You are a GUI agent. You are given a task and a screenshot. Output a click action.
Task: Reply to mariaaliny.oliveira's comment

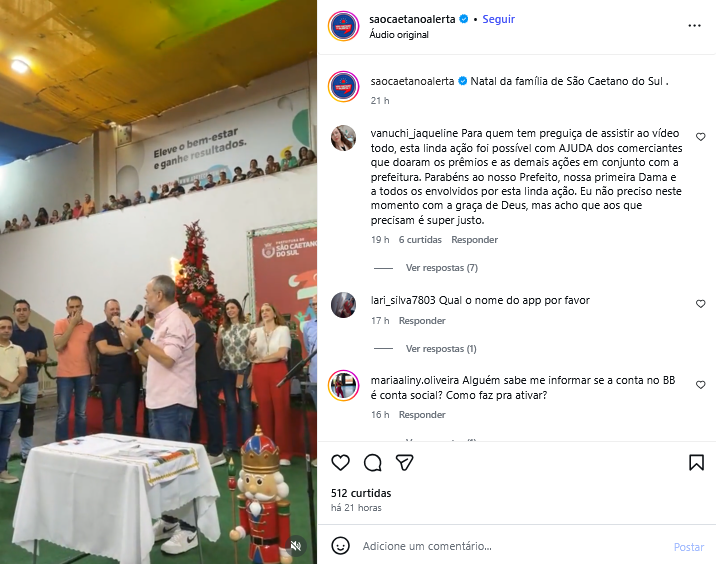point(422,415)
